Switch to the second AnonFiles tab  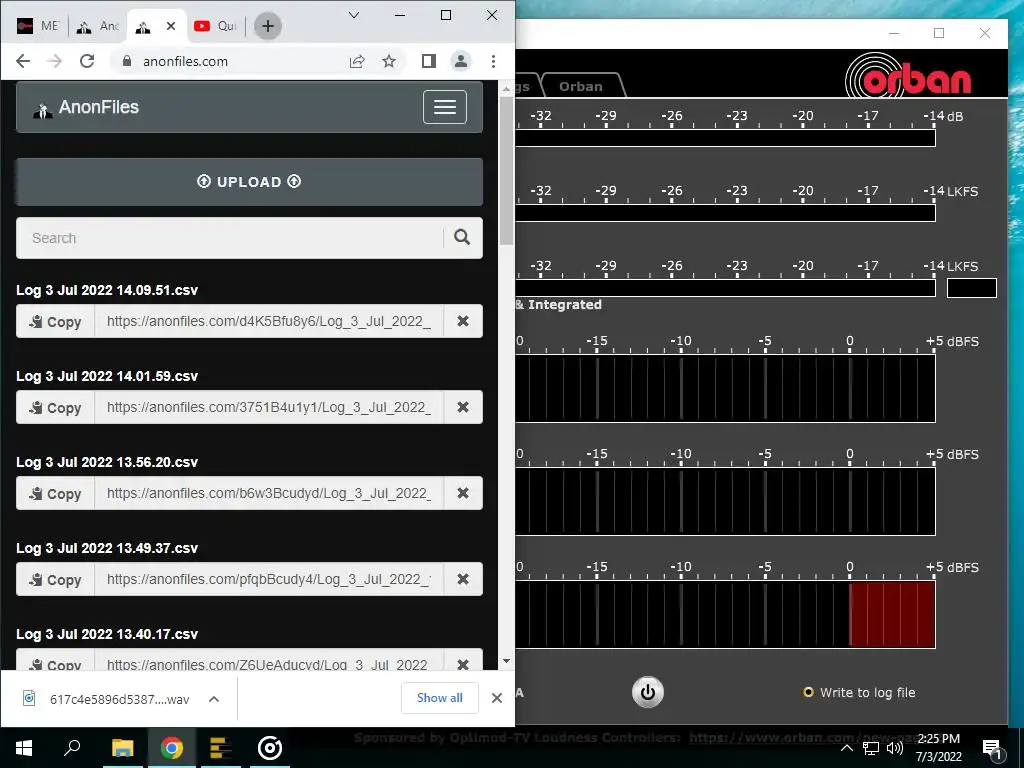click(x=98, y=26)
